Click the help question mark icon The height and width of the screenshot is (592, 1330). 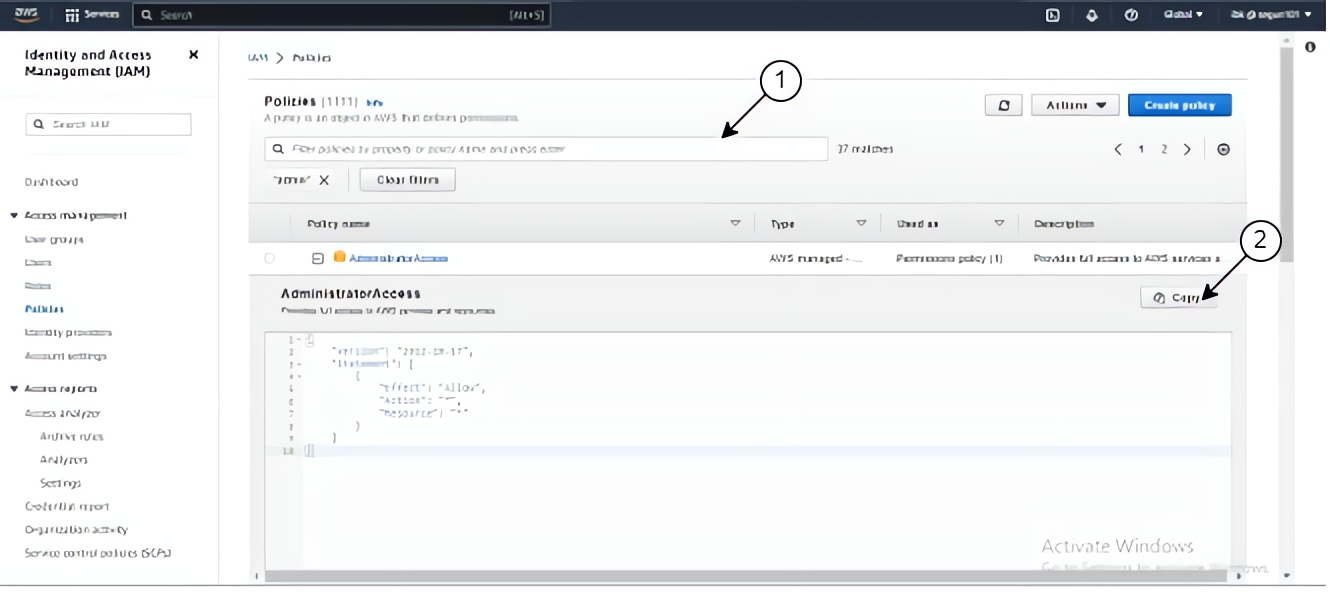1131,15
